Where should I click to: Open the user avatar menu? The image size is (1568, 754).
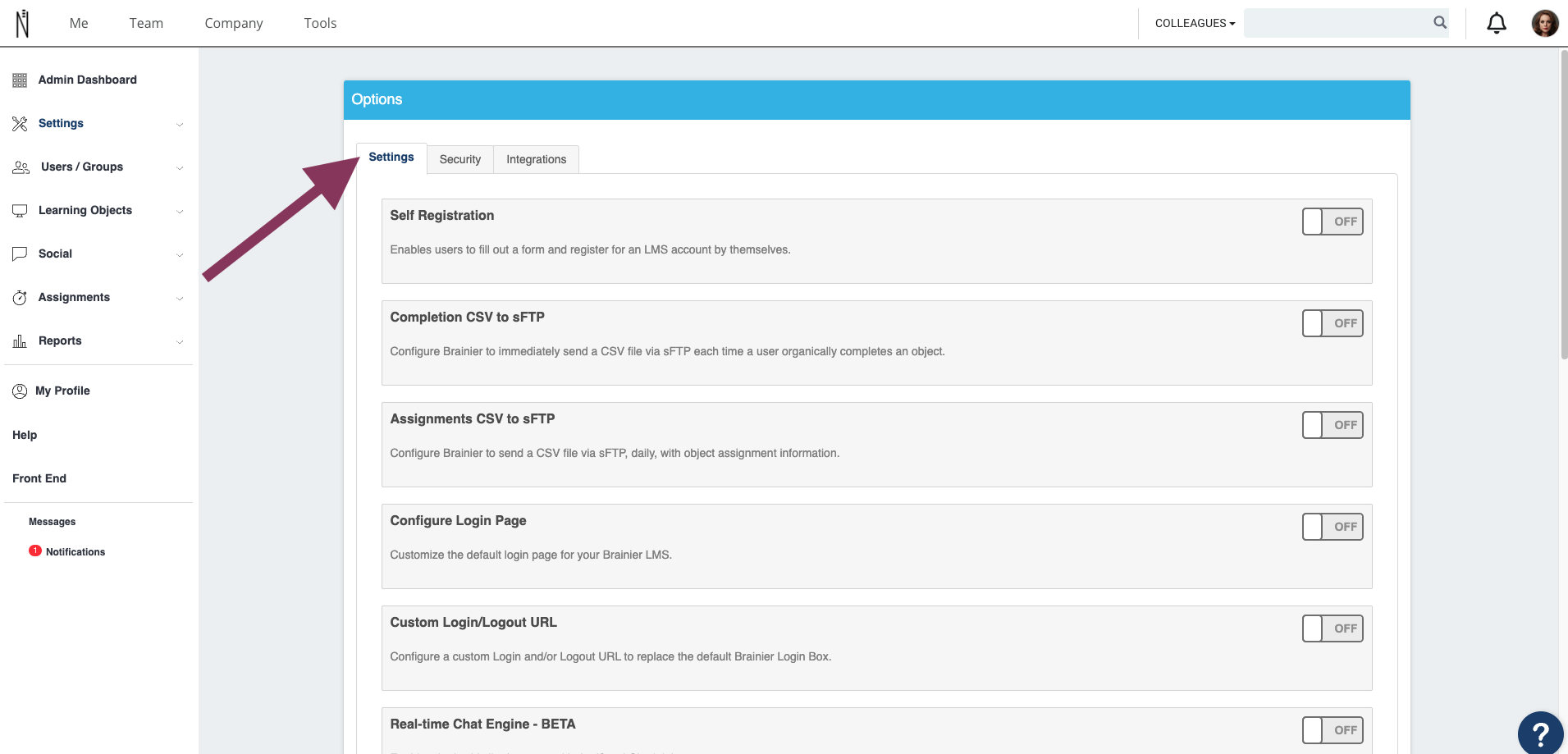pyautogui.click(x=1545, y=23)
